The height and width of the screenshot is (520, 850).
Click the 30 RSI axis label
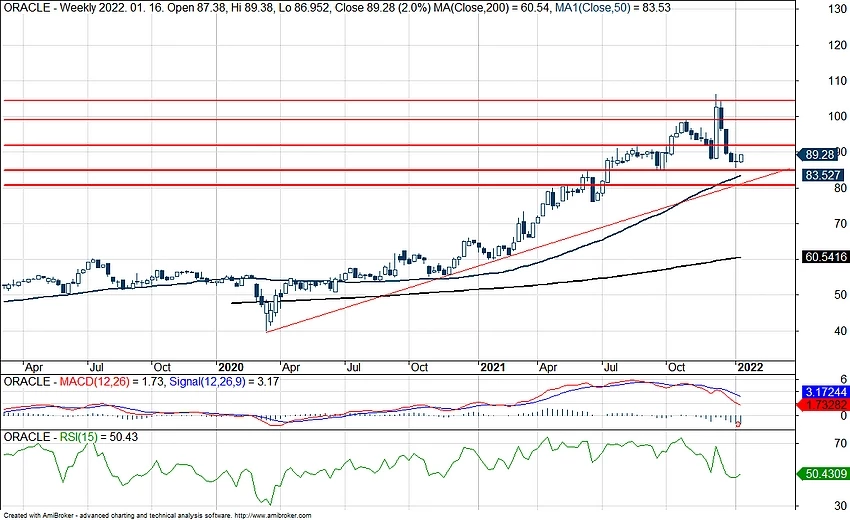(840, 506)
